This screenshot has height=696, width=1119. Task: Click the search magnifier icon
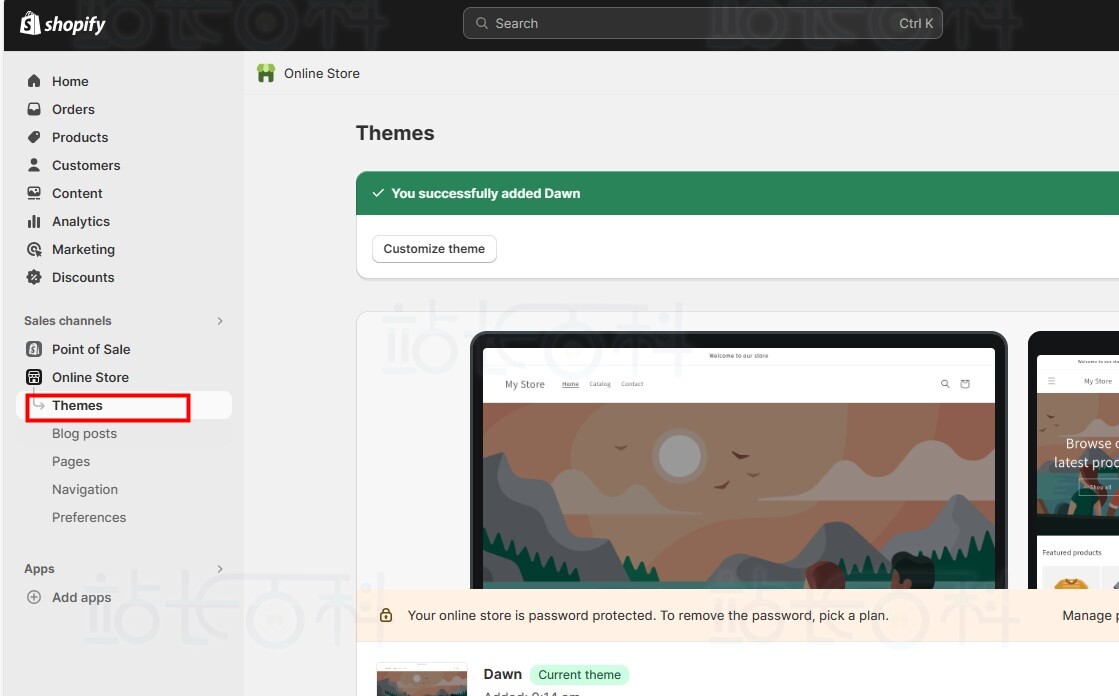pyautogui.click(x=482, y=24)
